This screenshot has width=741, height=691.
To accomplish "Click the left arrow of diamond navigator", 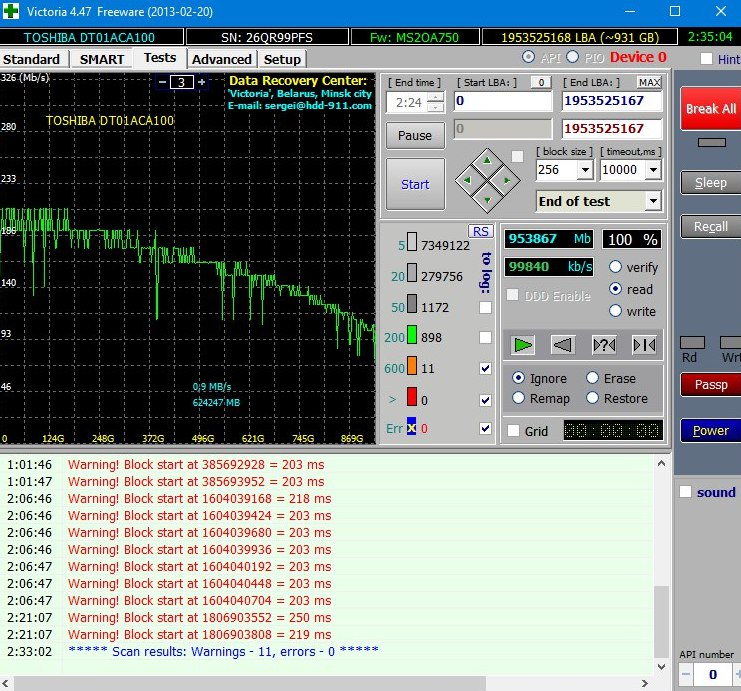I will pyautogui.click(x=467, y=181).
